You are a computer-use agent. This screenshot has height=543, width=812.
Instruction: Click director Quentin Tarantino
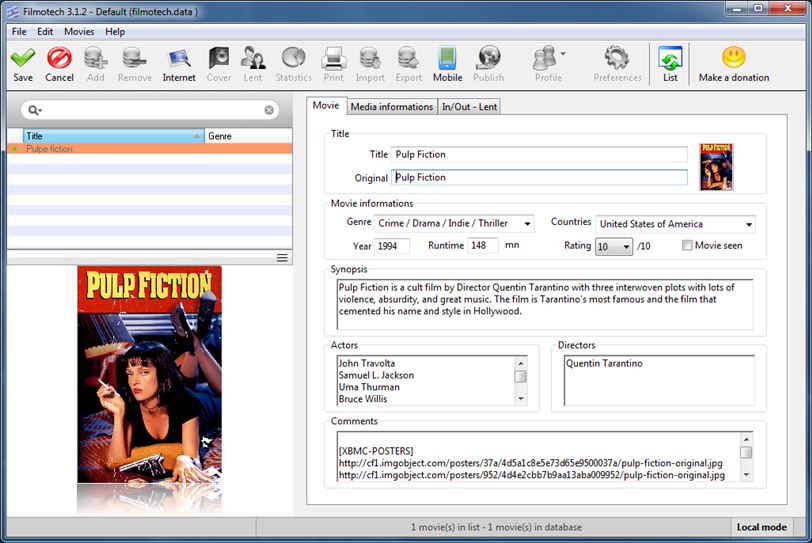[604, 363]
